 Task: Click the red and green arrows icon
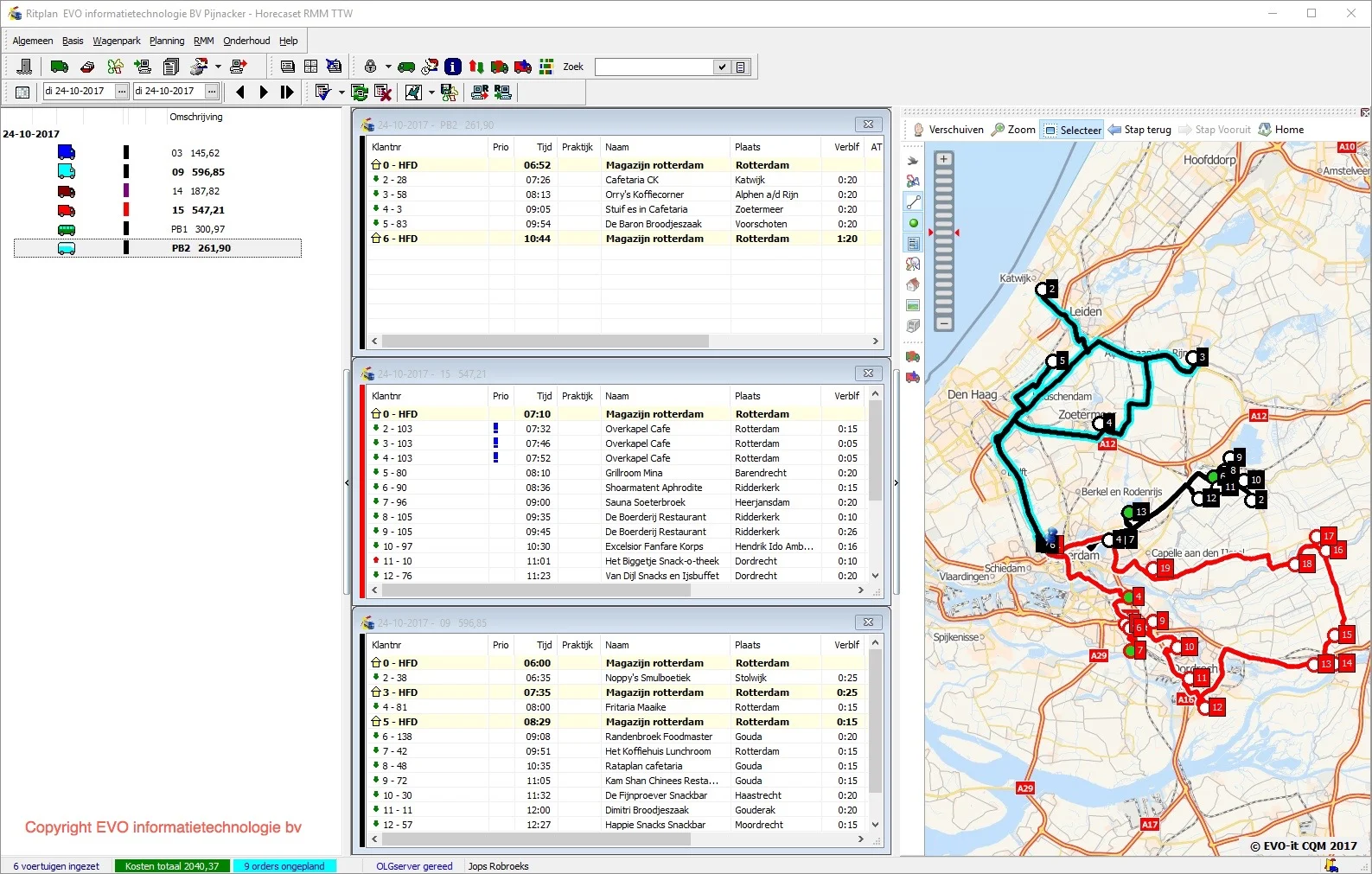475,67
